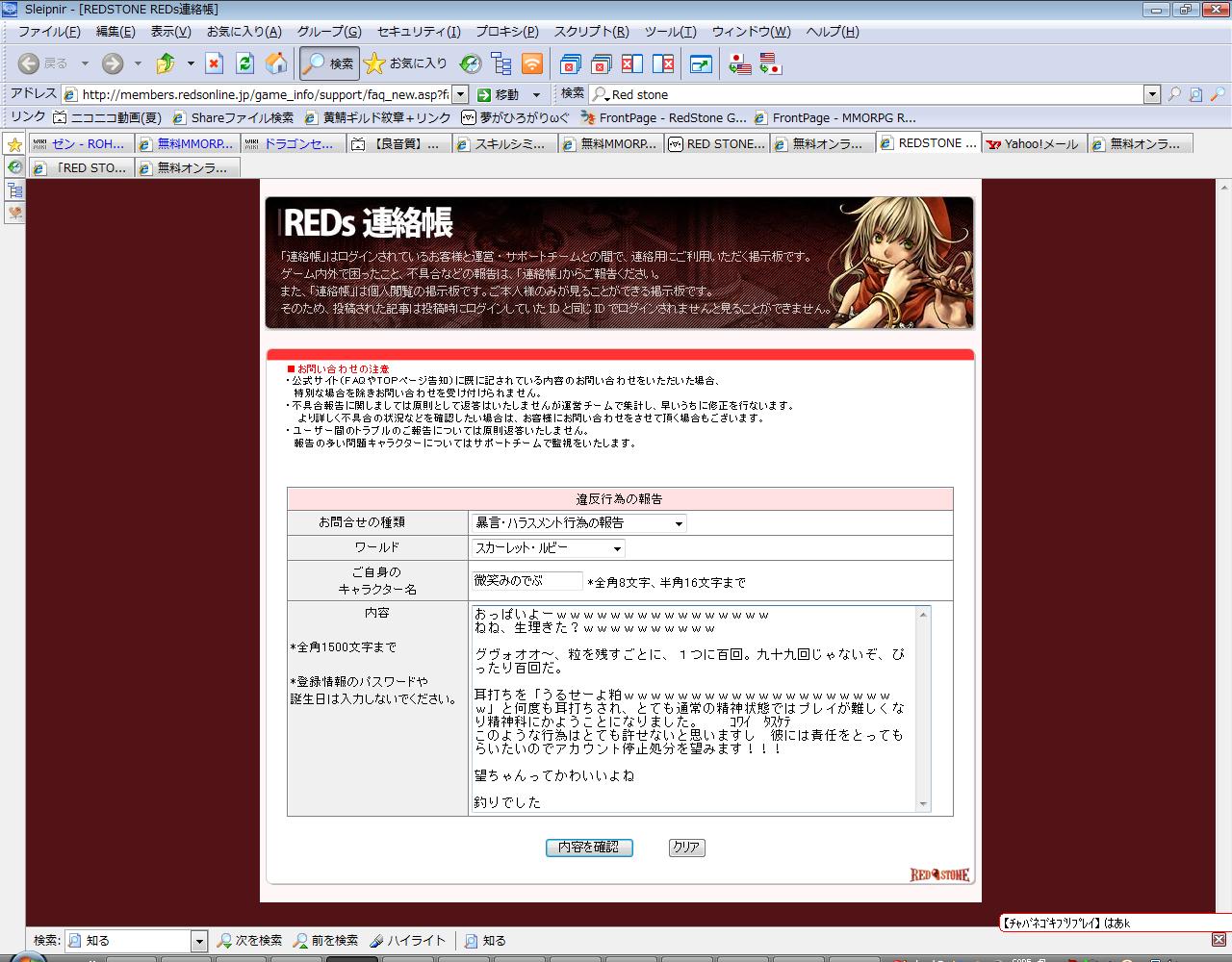Image resolution: width=1232 pixels, height=962 pixels.
Task: Toggle the ハイライト highlight option
Action: [407, 940]
